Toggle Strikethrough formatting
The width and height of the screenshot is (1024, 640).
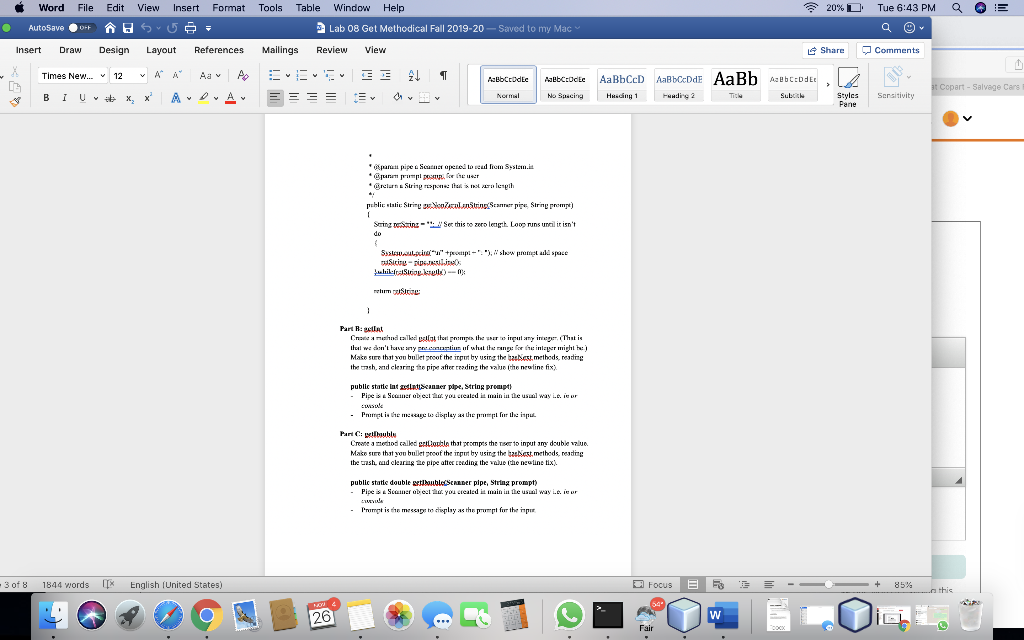click(110, 98)
